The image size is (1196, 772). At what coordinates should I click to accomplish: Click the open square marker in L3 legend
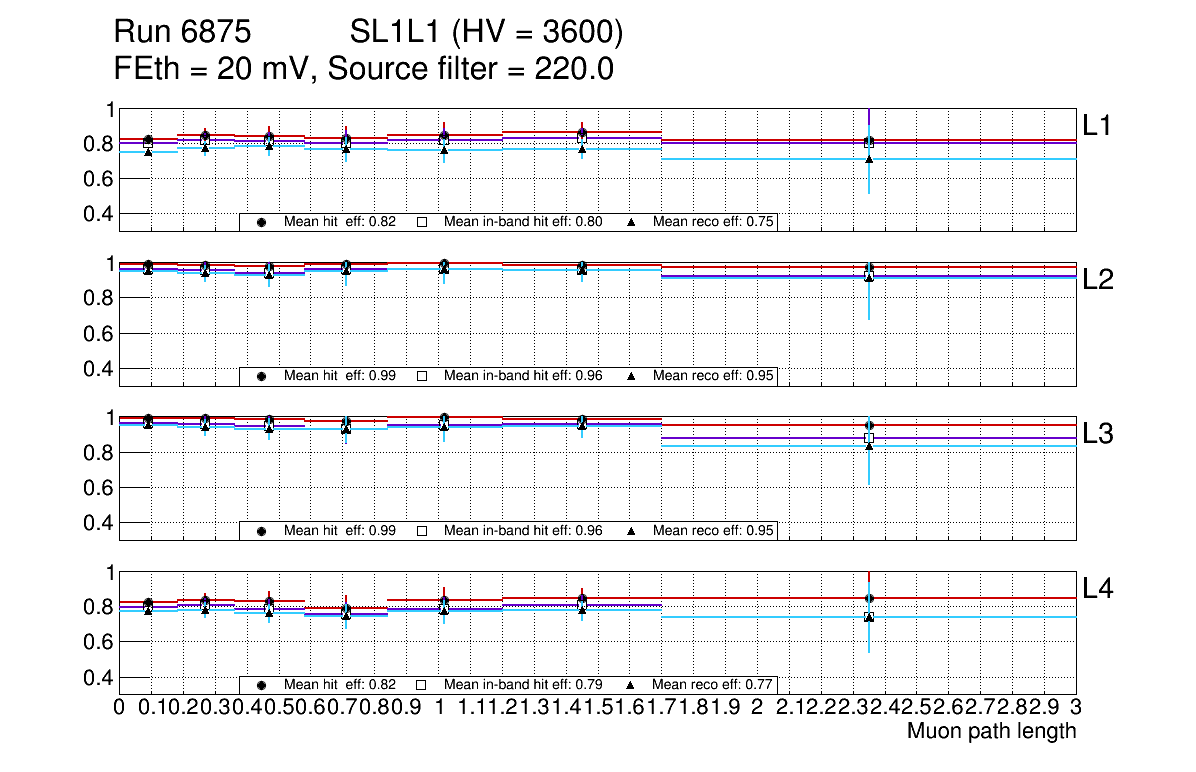click(421, 531)
